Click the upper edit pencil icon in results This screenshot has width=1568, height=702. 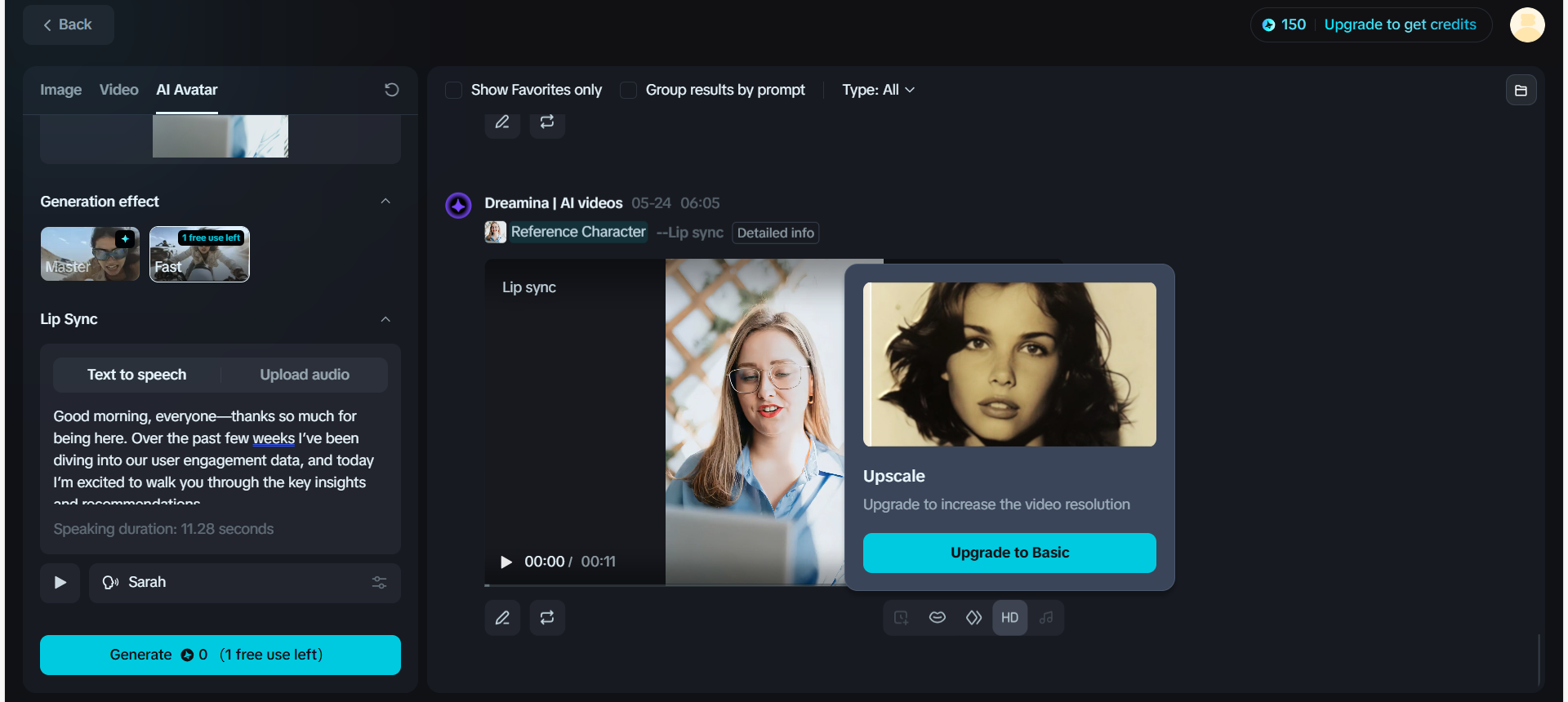tap(502, 122)
